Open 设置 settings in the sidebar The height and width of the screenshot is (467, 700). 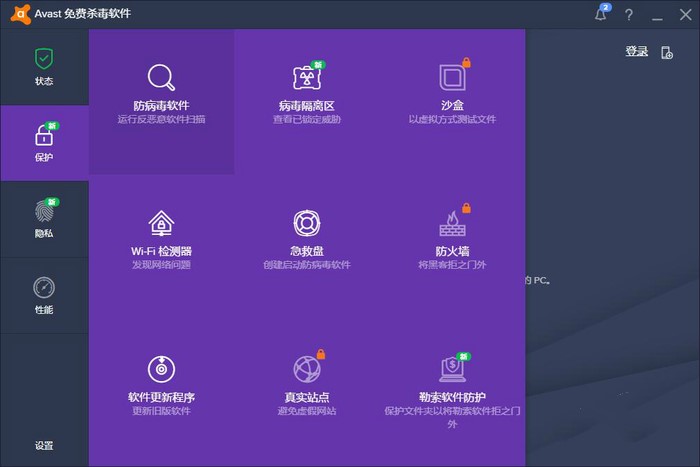[x=44, y=446]
